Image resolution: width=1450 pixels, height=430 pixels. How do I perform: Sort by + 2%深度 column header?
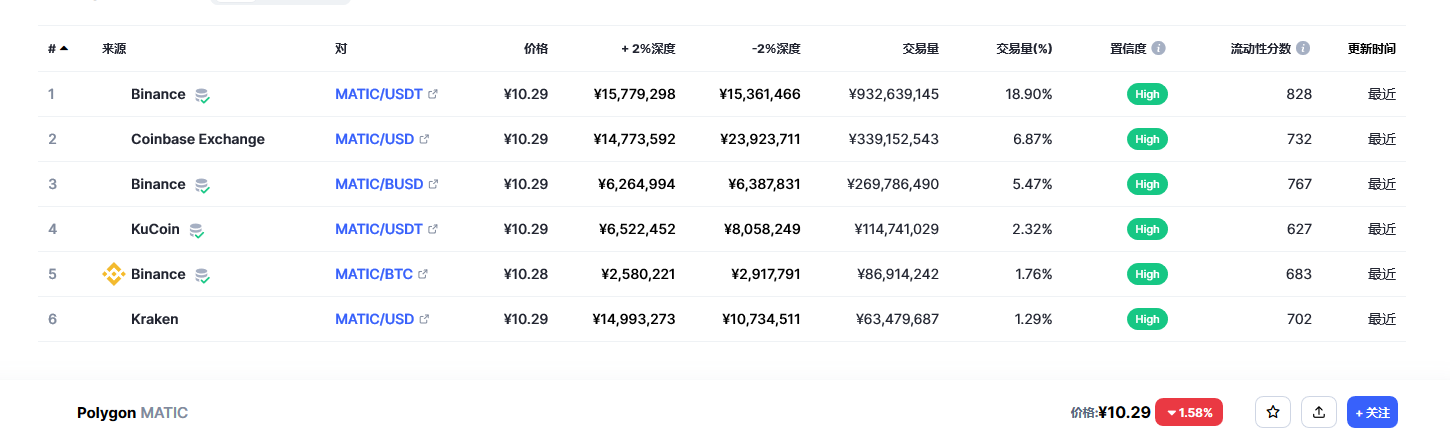tap(648, 48)
